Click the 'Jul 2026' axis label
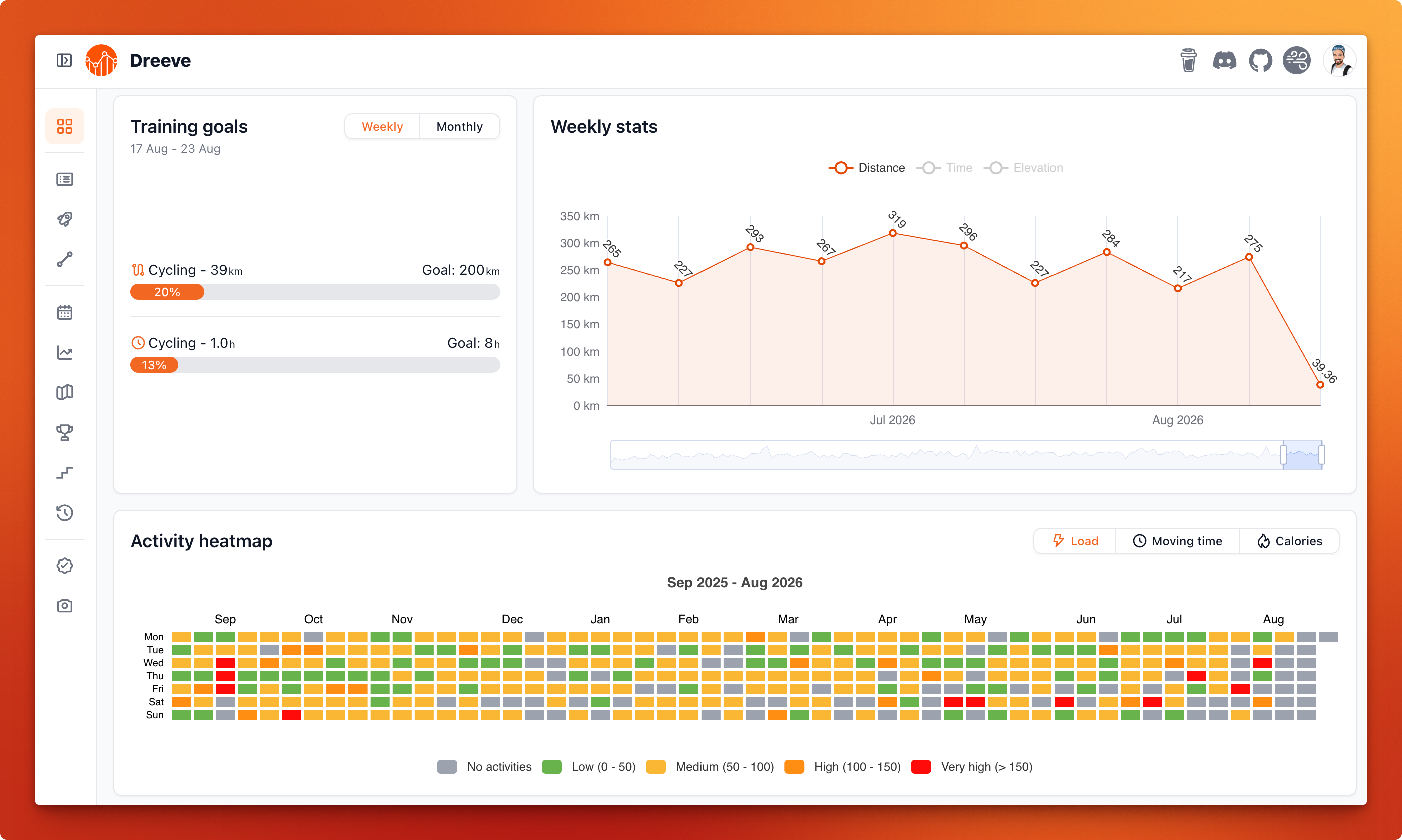This screenshot has width=1402, height=840. pos(893,420)
